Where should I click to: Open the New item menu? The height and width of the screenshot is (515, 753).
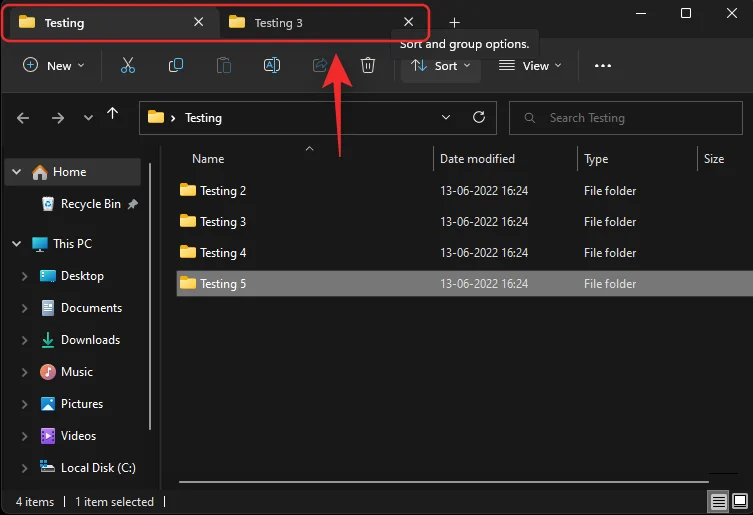(x=54, y=65)
